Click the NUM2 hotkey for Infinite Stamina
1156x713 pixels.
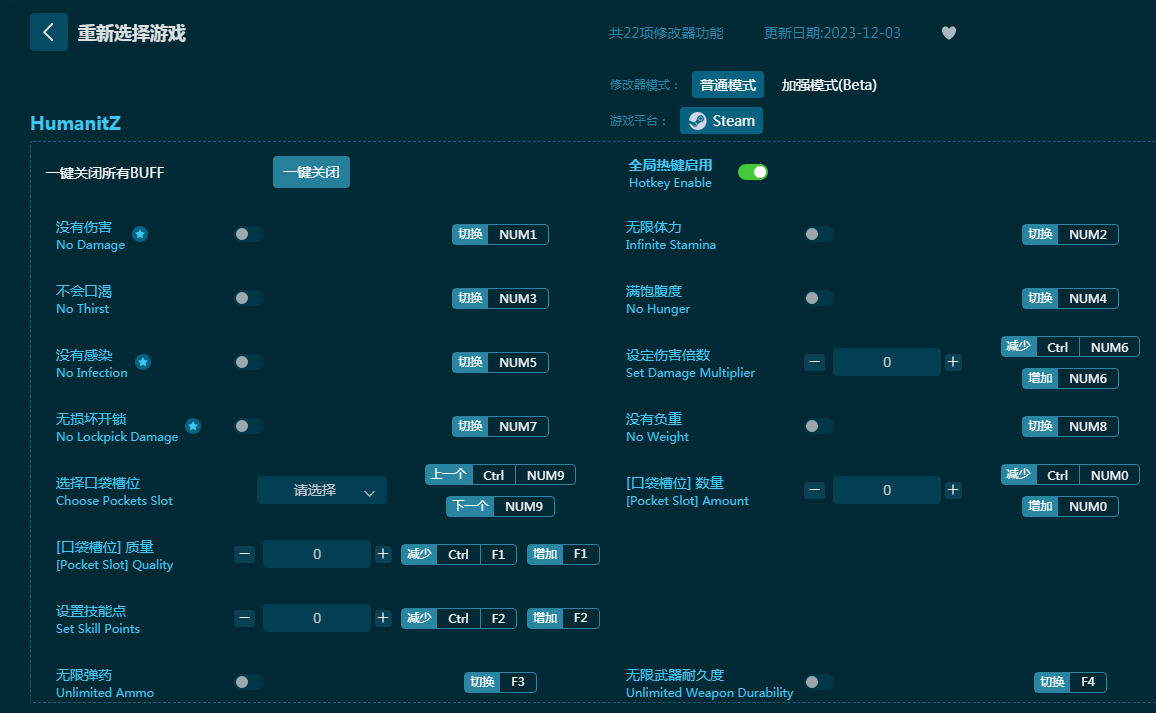1070,234
